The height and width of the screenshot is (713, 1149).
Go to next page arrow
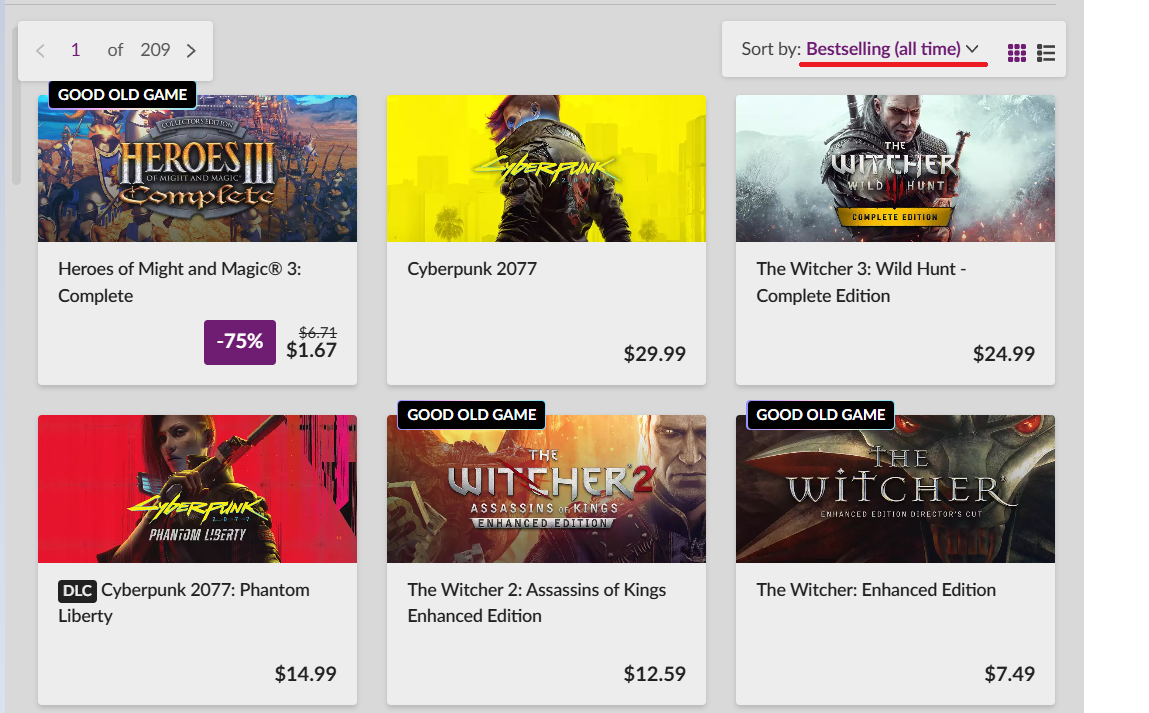coord(191,51)
